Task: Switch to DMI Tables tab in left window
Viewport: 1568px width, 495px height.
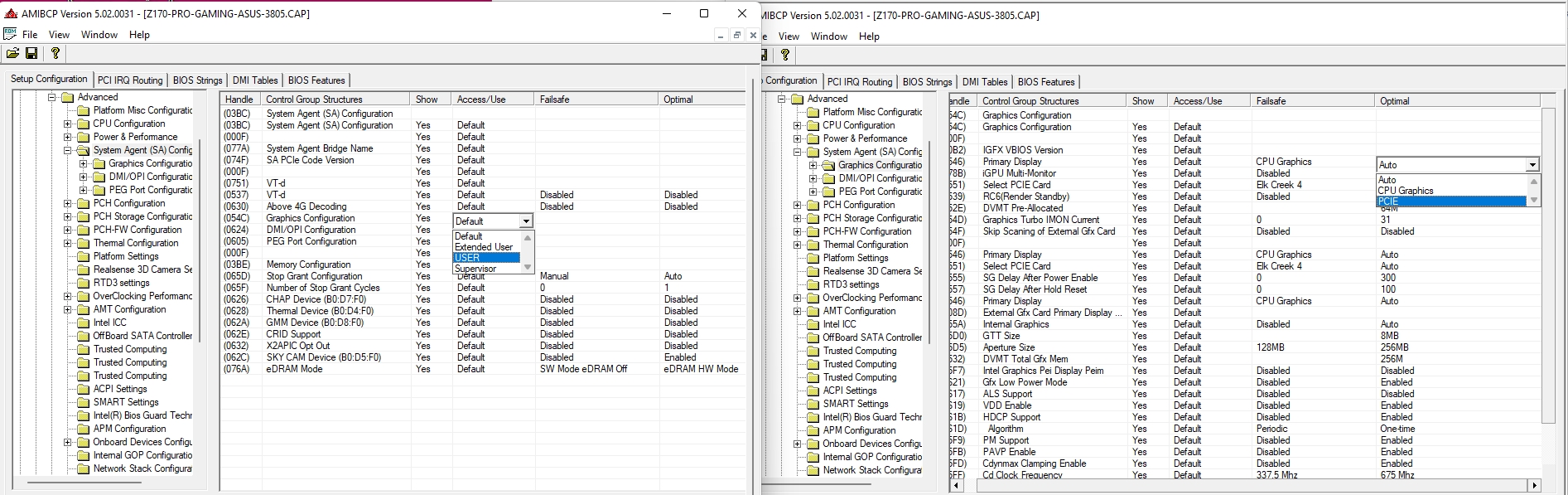Action: 255,80
